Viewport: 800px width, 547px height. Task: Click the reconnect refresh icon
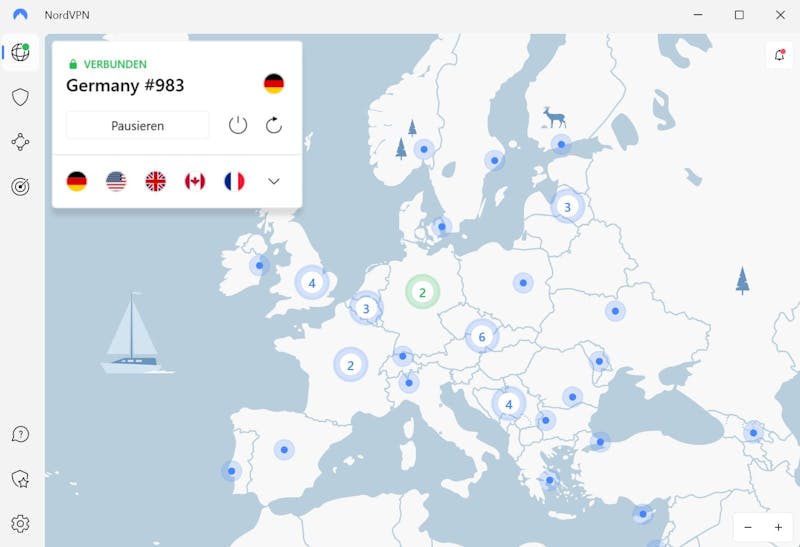273,125
